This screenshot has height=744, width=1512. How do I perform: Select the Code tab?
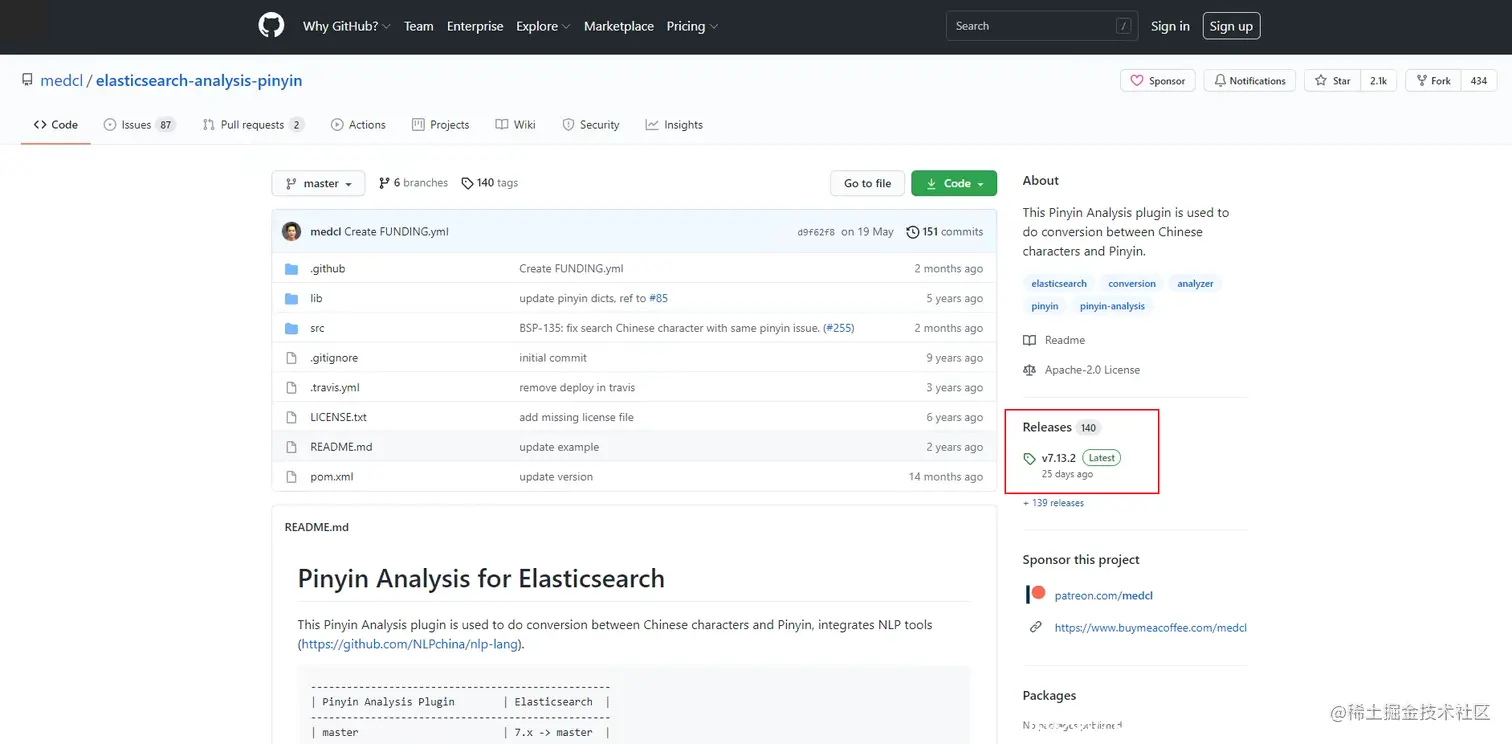(x=56, y=125)
